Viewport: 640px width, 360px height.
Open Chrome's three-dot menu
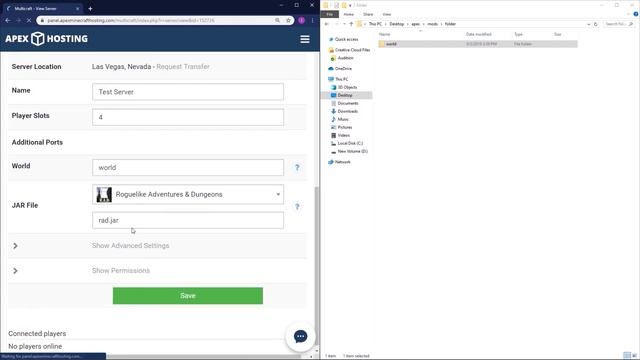point(313,20)
